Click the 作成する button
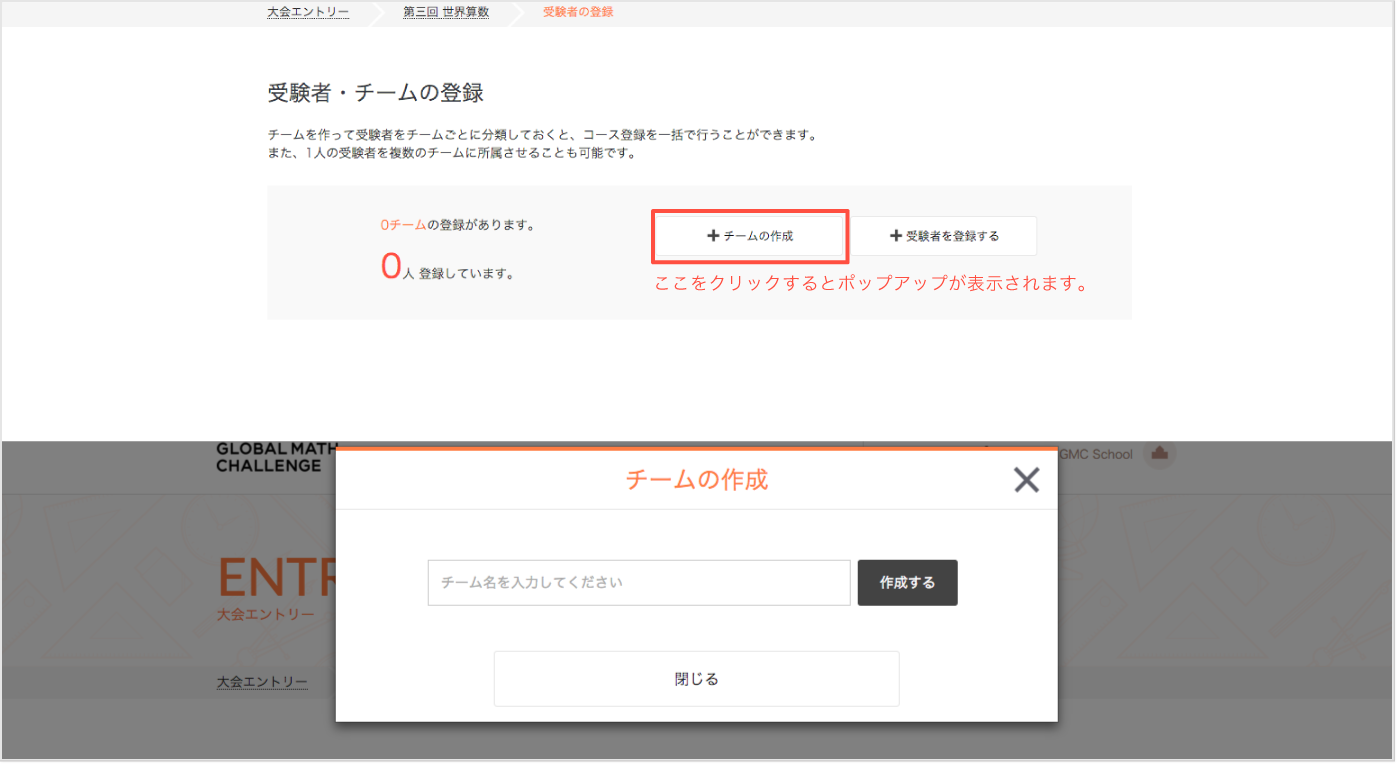Viewport: 1400px width, 775px height. (x=908, y=583)
